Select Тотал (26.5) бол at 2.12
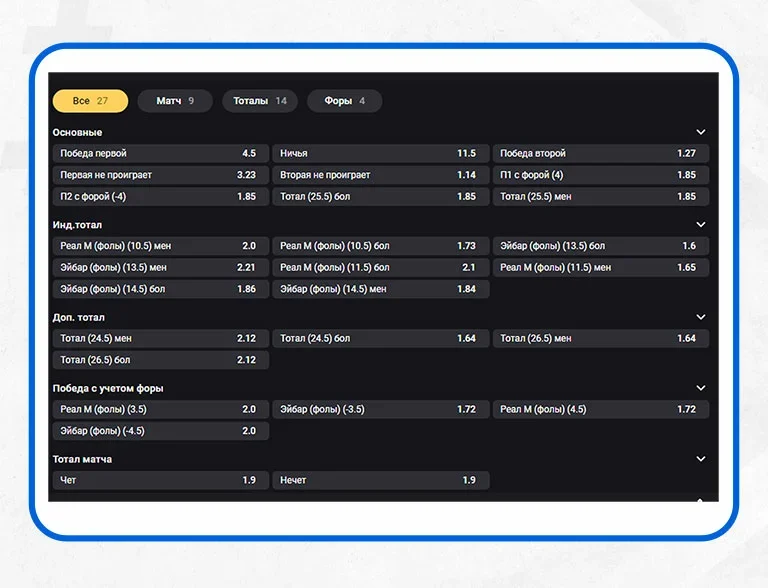The width and height of the screenshot is (768, 588). click(161, 360)
